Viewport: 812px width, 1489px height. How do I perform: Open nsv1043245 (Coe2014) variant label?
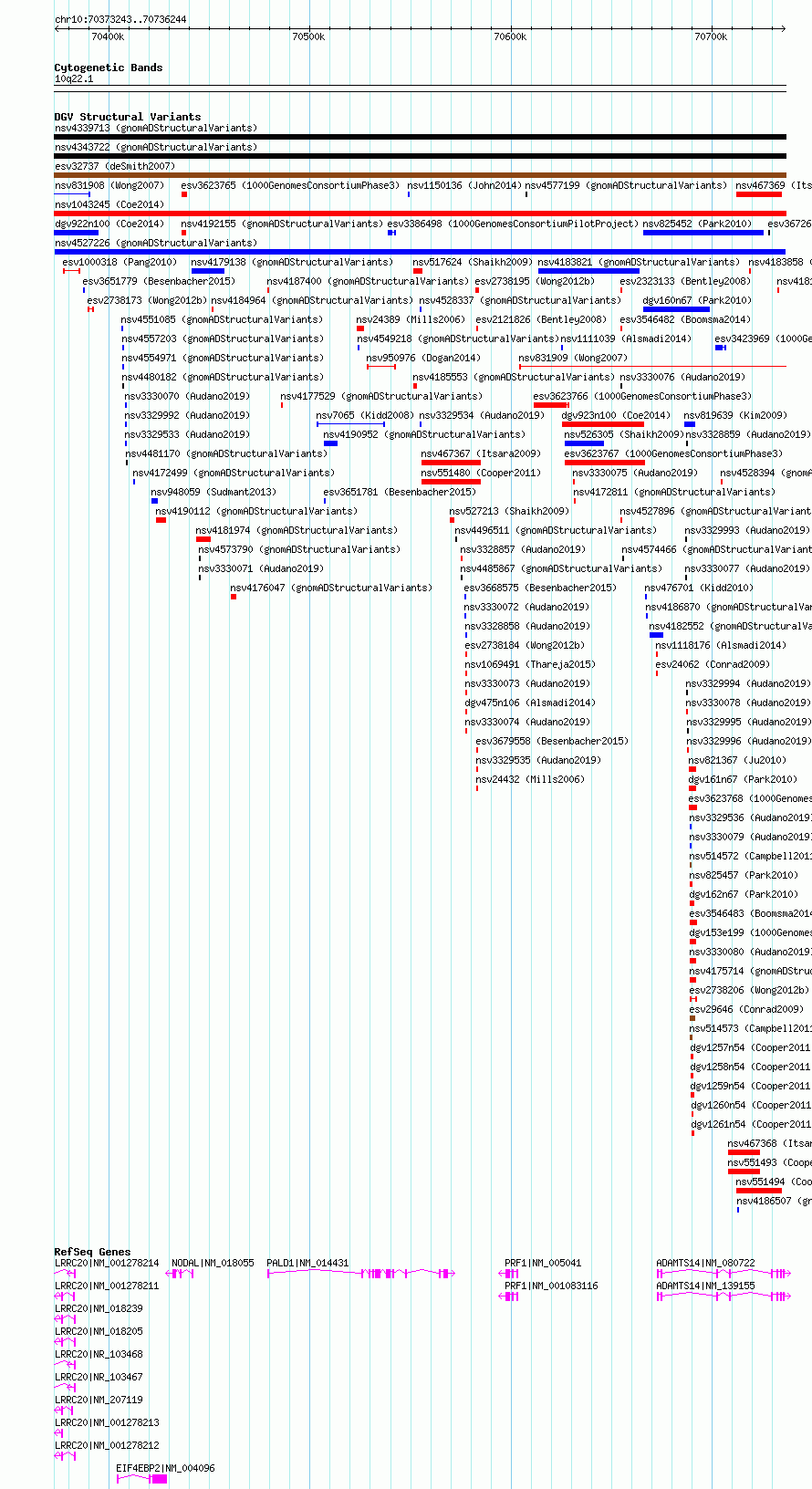[x=109, y=204]
